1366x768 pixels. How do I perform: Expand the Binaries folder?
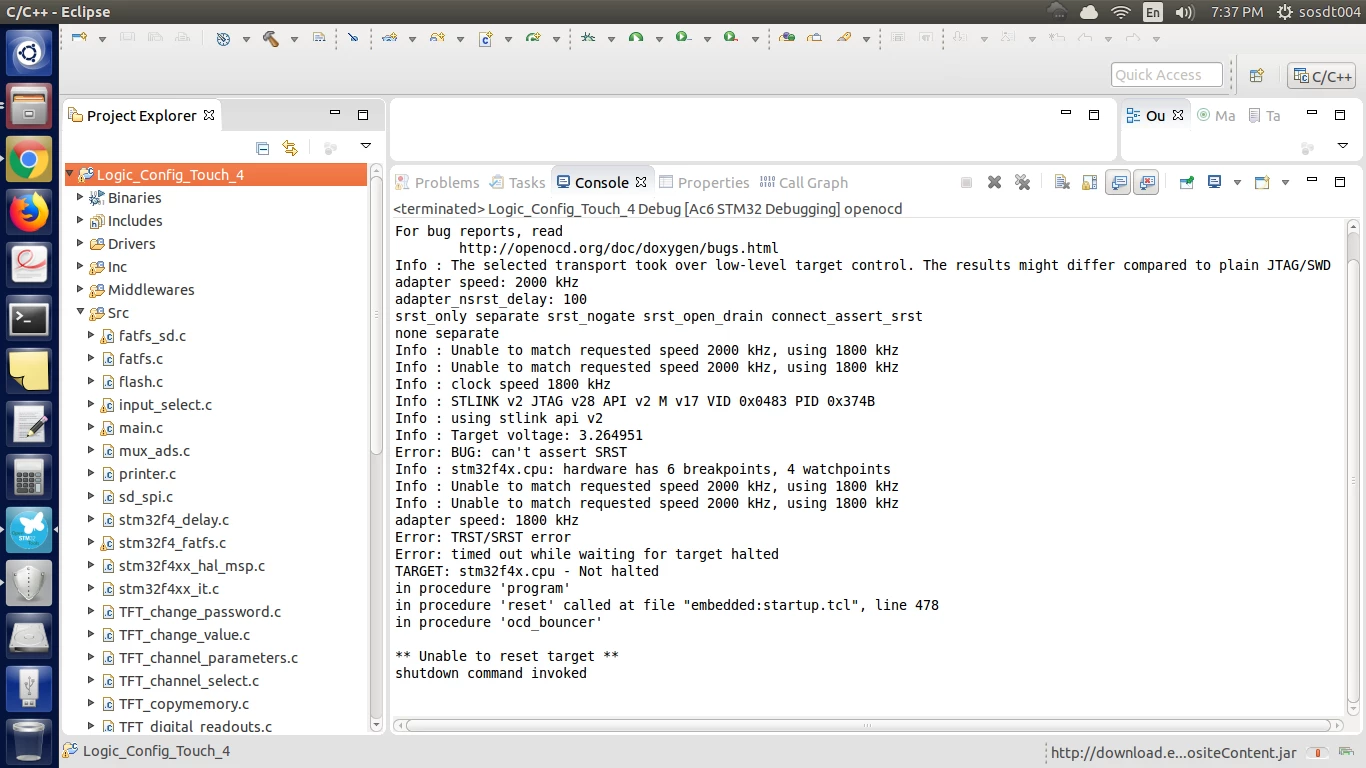pos(81,197)
